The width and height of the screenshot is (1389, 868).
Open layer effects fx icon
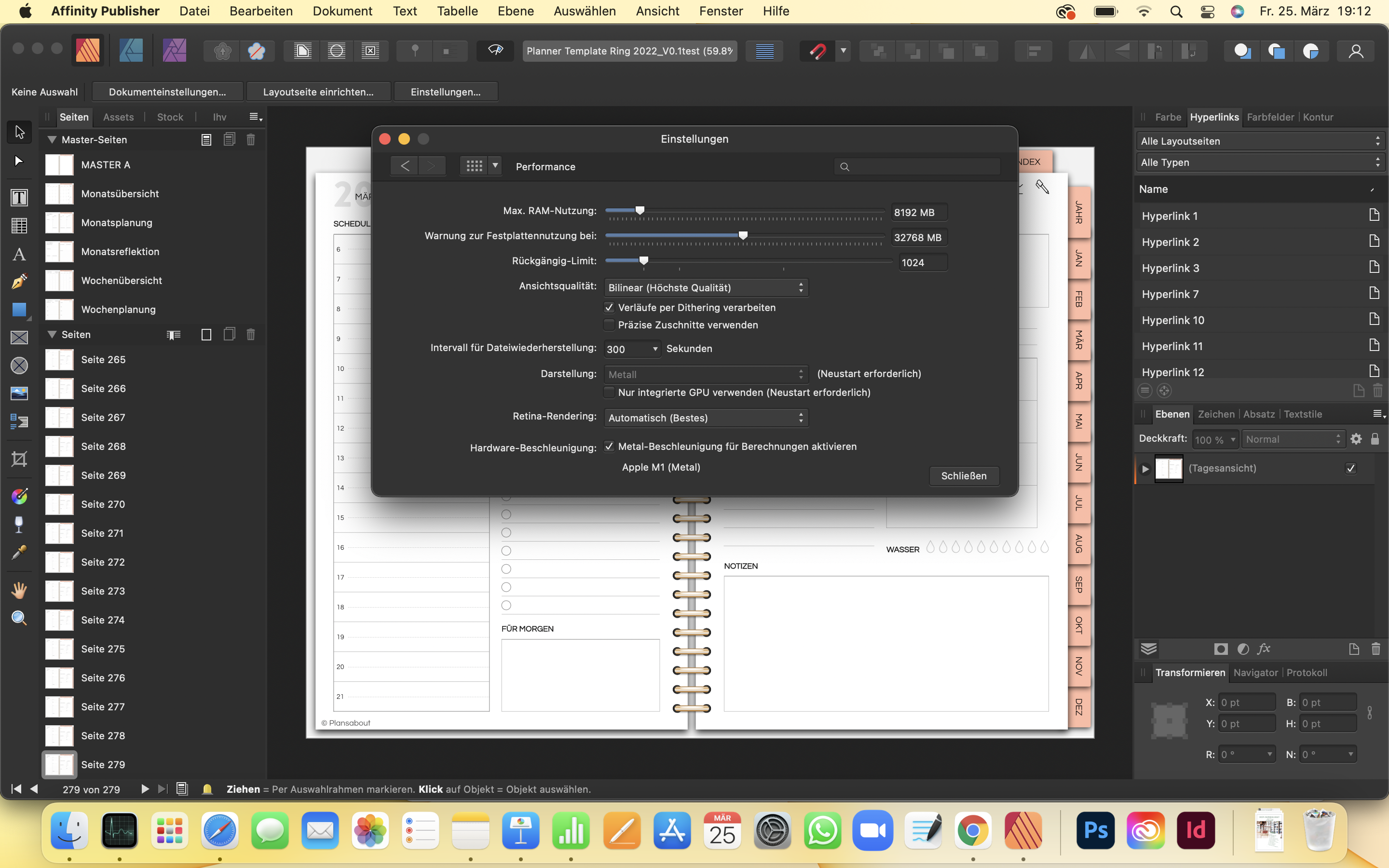1263,649
